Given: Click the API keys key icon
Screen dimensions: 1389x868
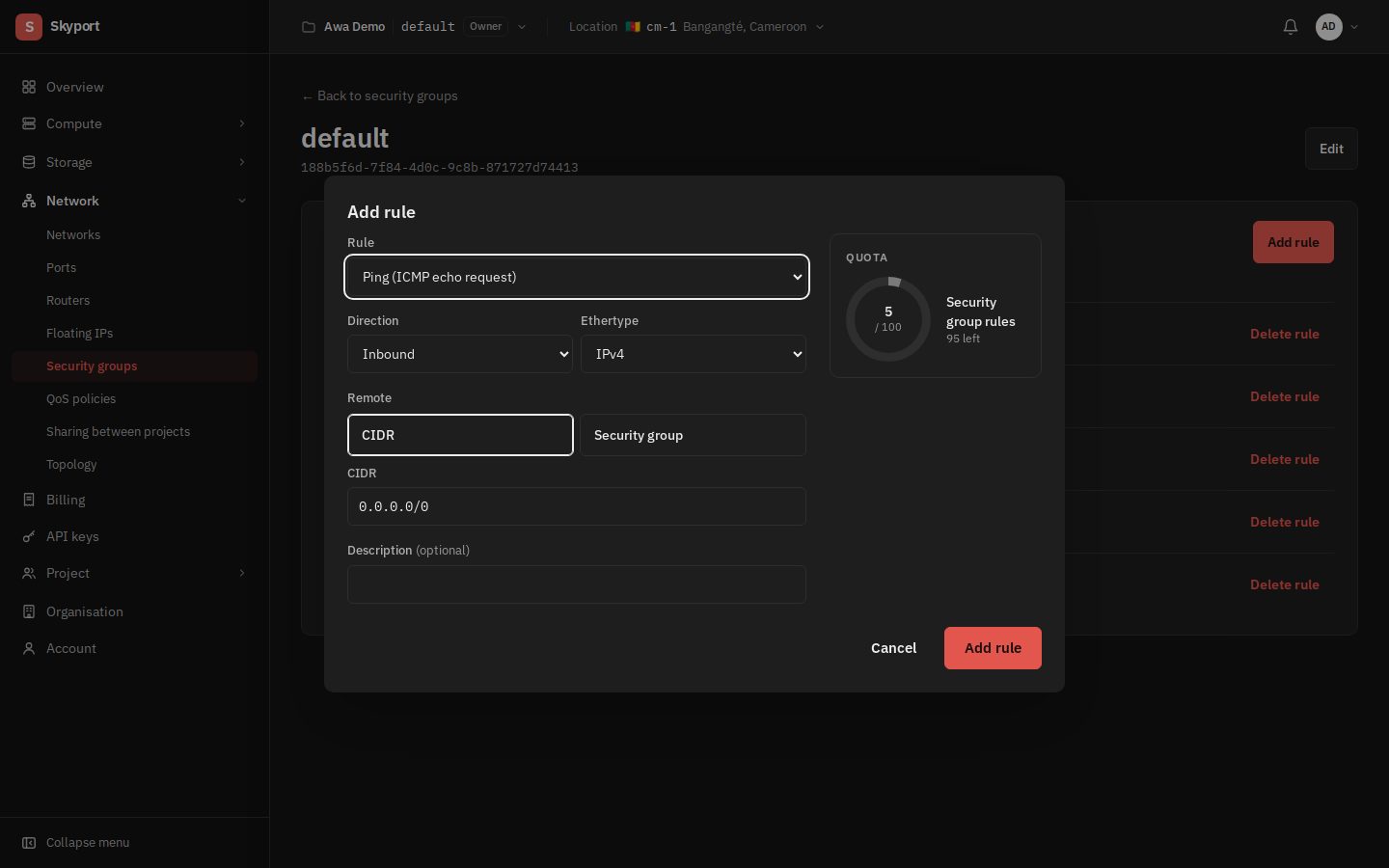Looking at the screenshot, I should [29, 536].
